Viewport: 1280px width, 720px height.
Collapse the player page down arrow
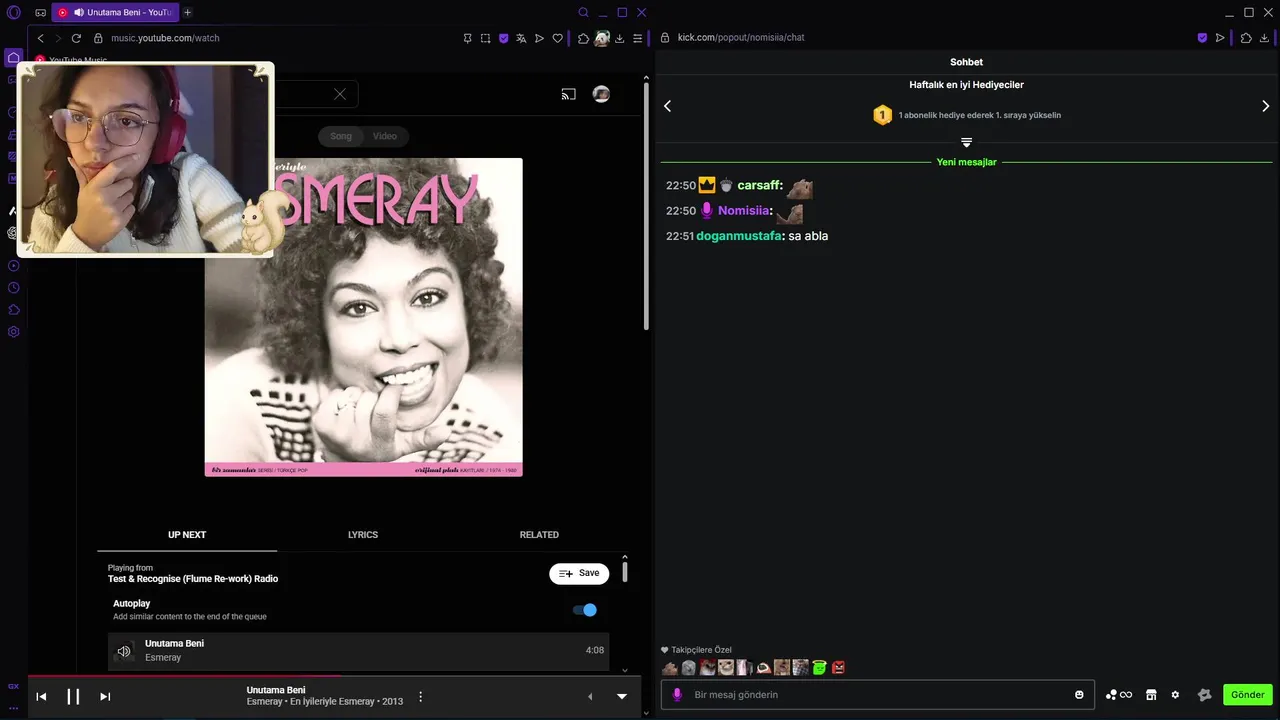point(622,696)
